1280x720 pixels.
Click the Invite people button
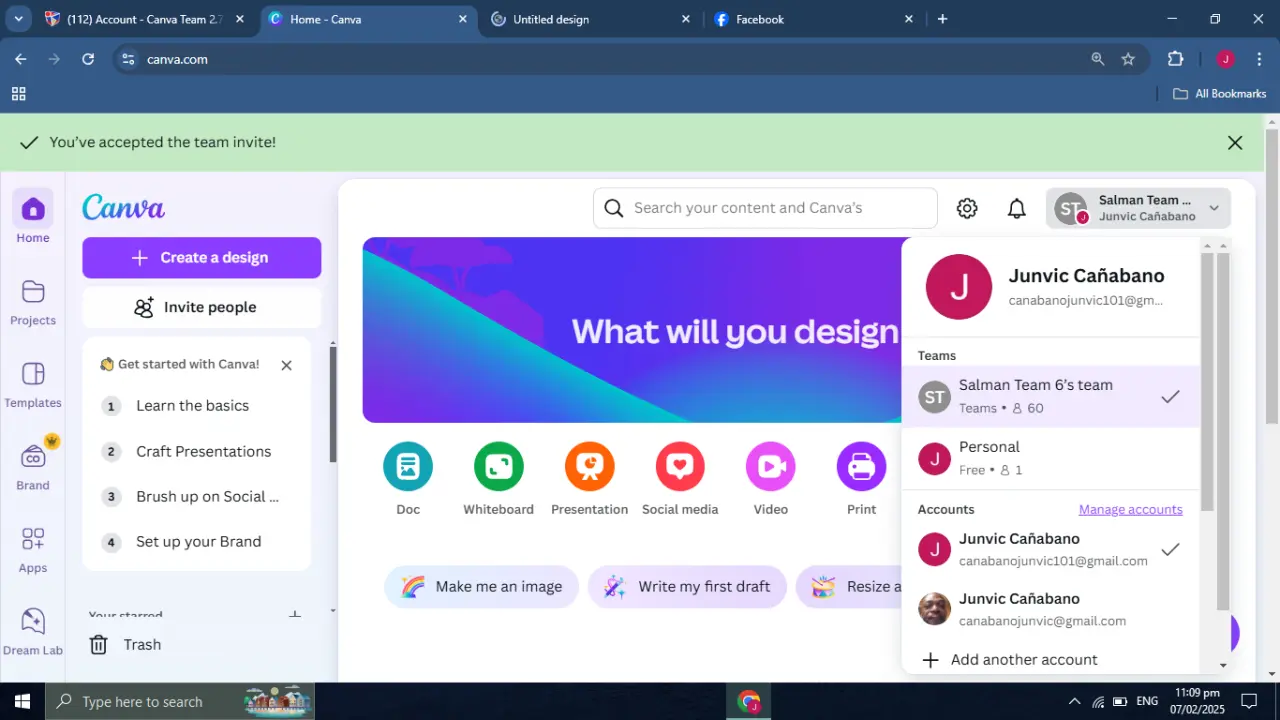click(202, 307)
